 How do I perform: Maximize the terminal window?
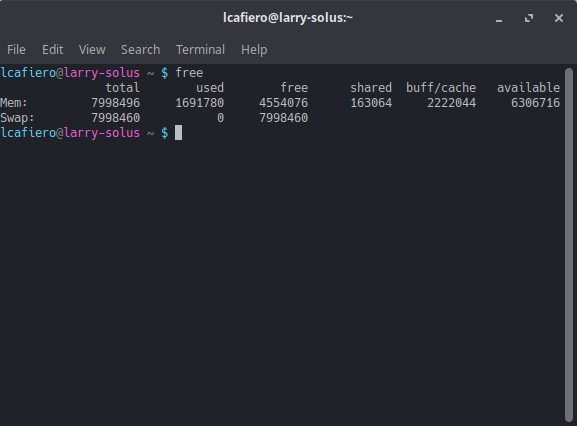529,18
